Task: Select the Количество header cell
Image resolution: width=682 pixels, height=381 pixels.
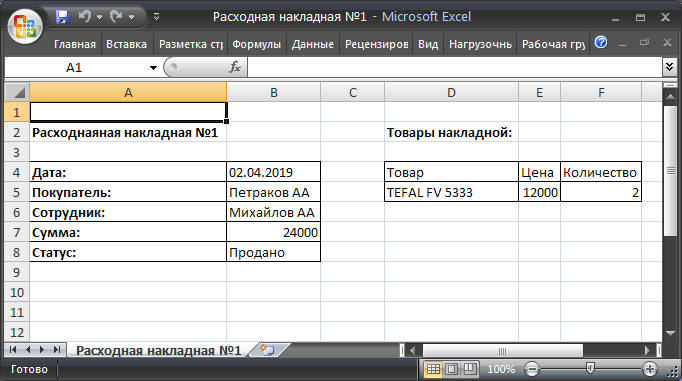Action: coord(601,172)
